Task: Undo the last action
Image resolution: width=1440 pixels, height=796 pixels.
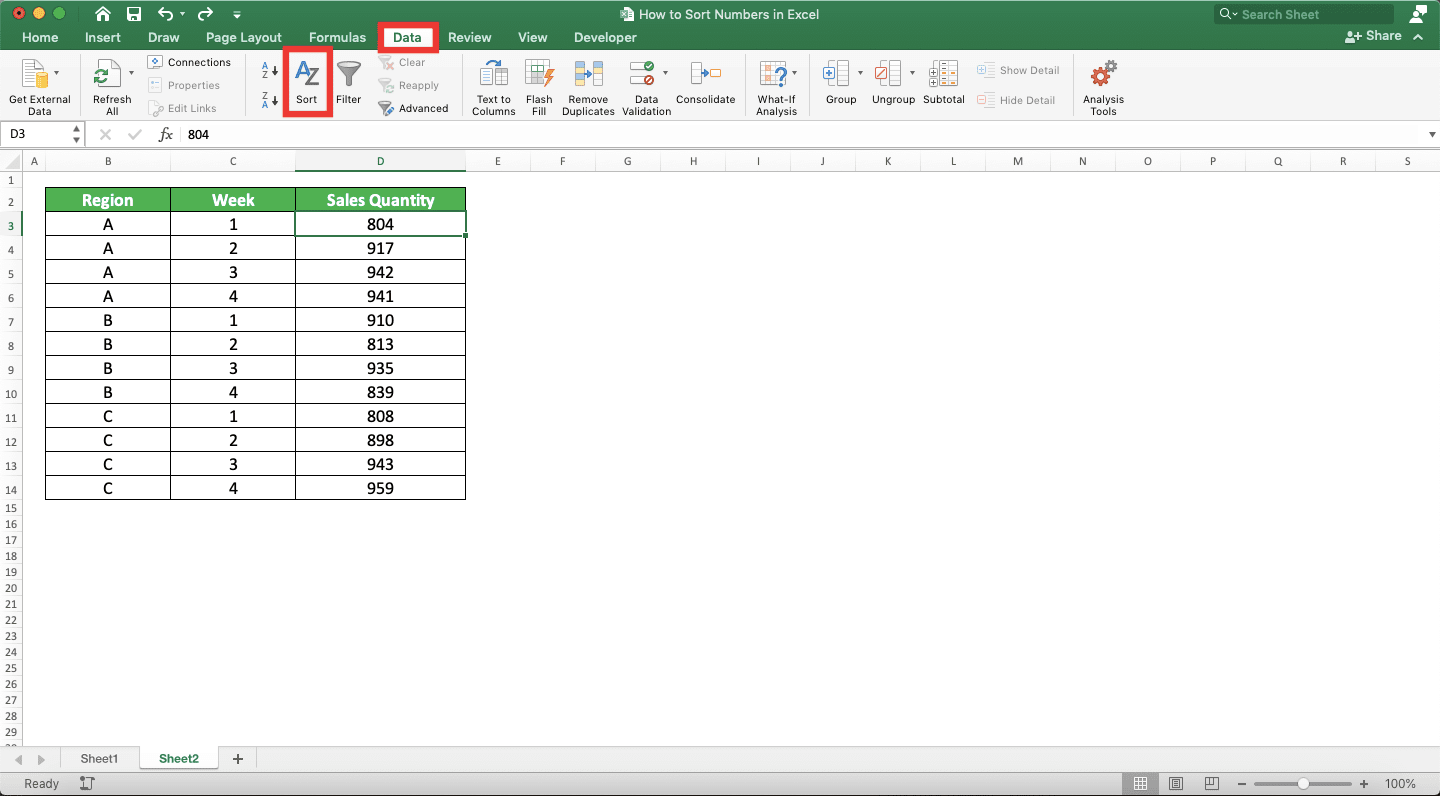Action: coord(165,14)
